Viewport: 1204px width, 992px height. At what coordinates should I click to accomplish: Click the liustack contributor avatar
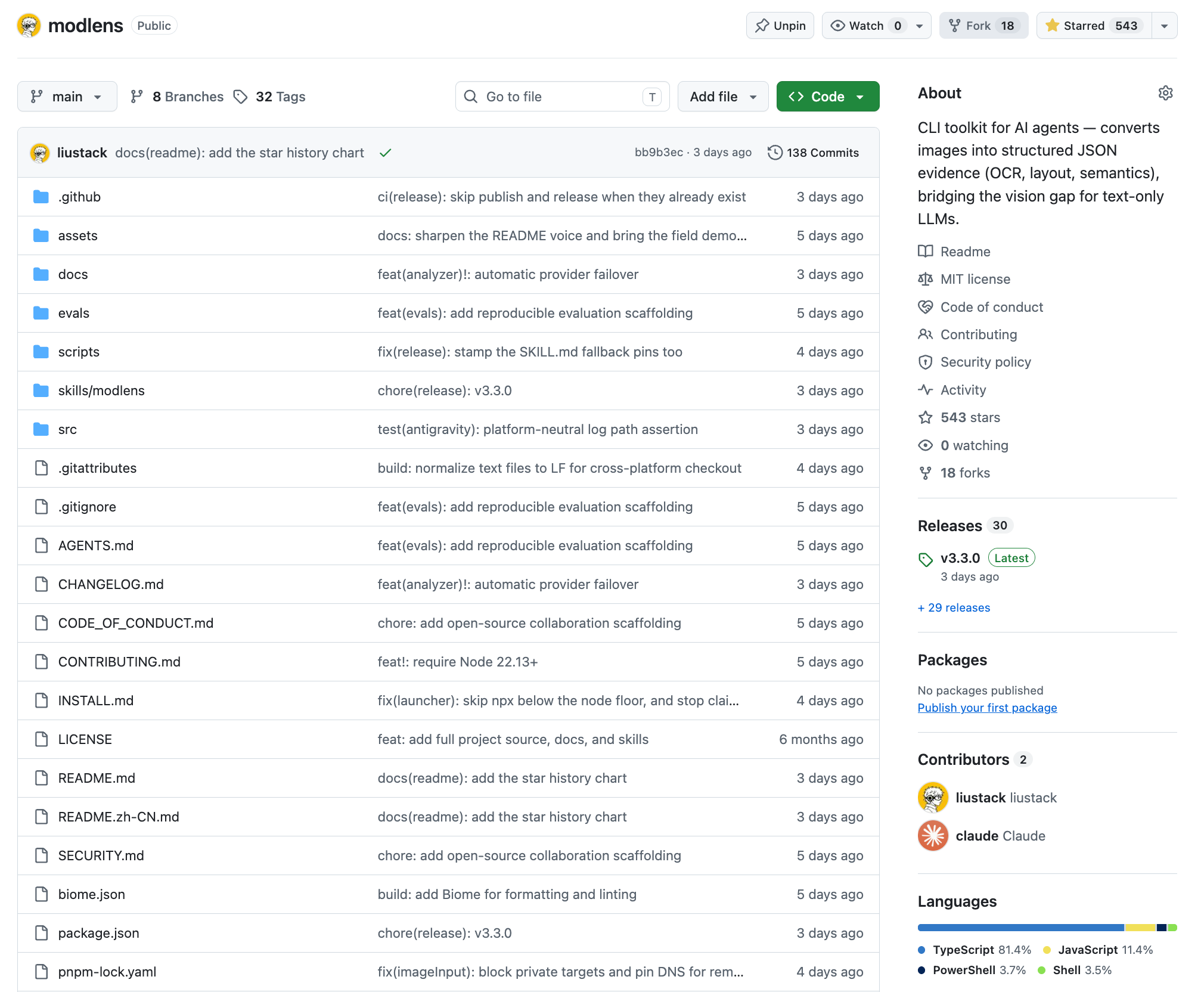(x=933, y=798)
